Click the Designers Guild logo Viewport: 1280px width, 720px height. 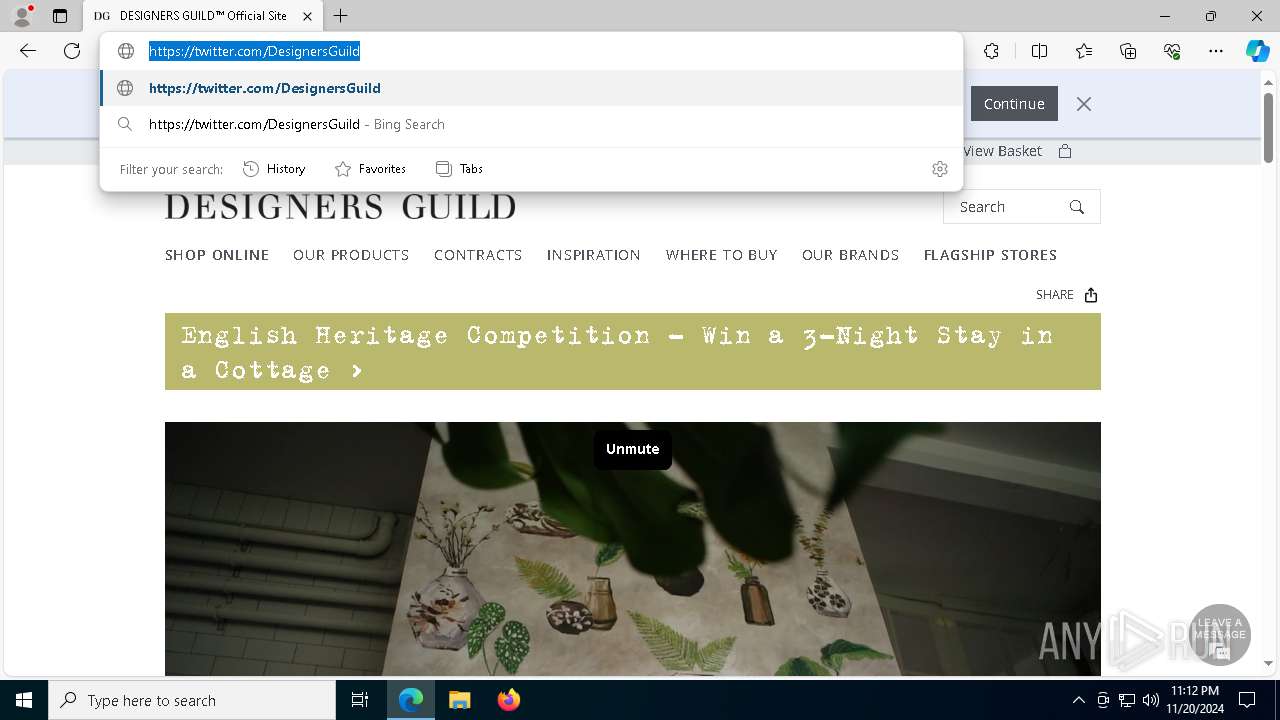[x=340, y=207]
